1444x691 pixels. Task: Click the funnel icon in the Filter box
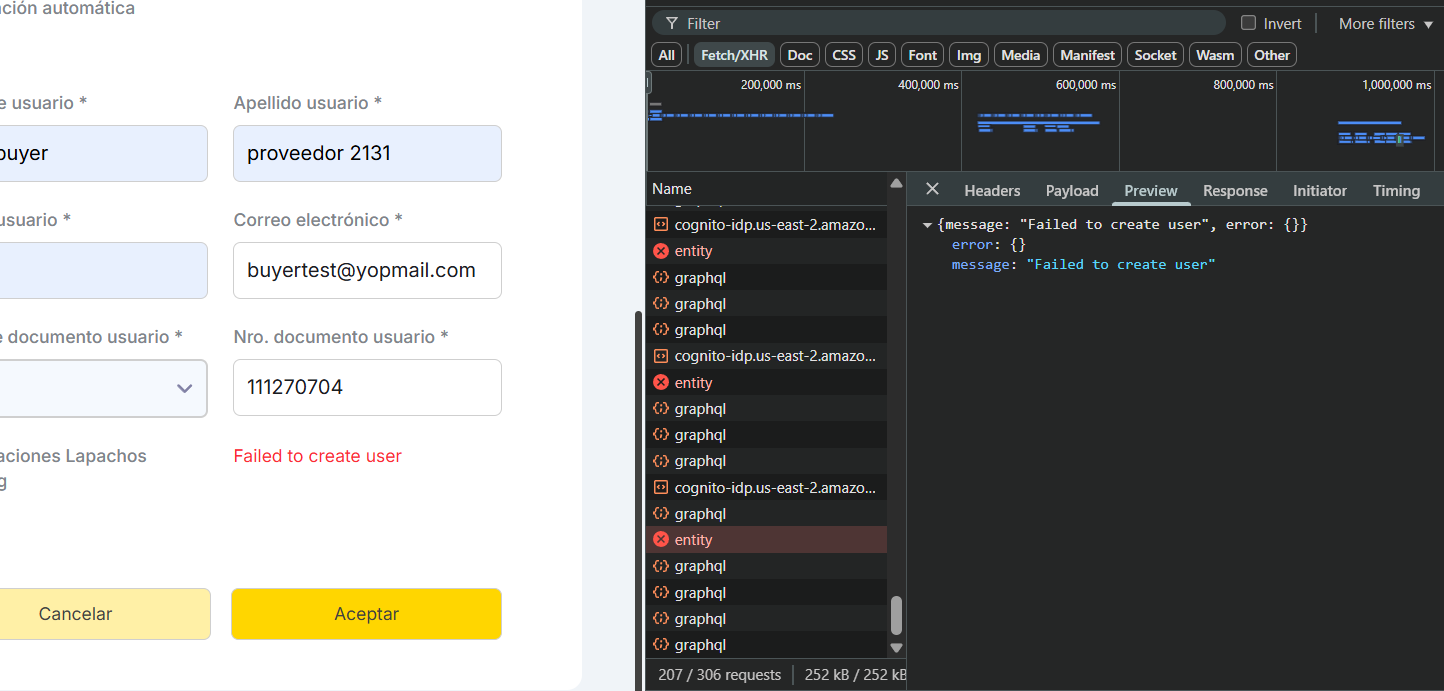point(672,23)
